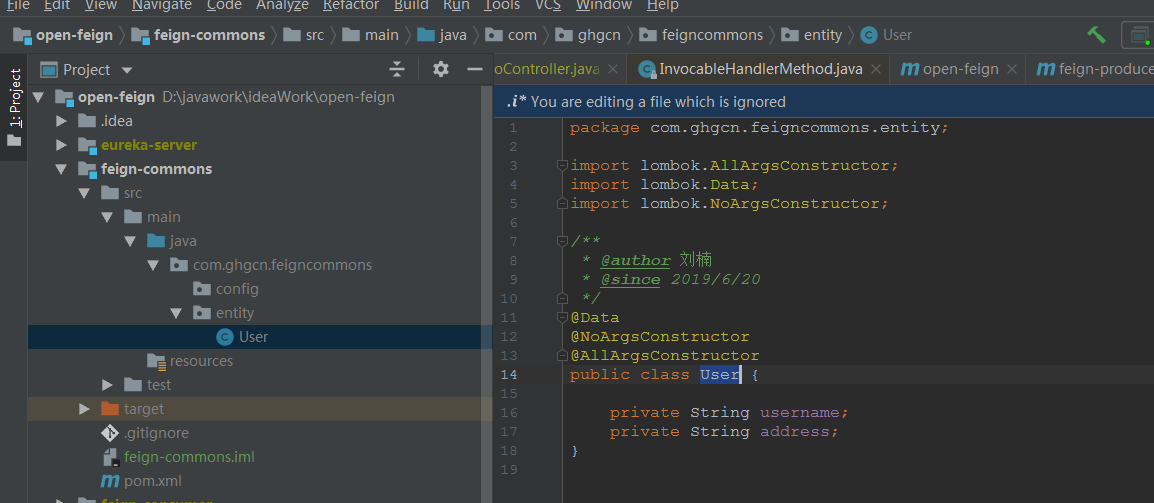The image size is (1154, 503).
Task: Collapse the feign-commons module
Action: (x=62, y=169)
